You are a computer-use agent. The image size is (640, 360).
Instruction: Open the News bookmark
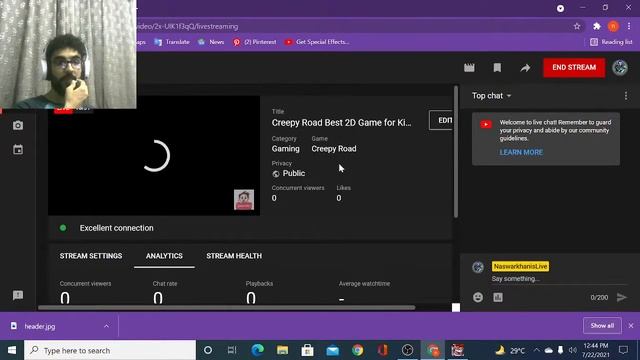[211, 42]
